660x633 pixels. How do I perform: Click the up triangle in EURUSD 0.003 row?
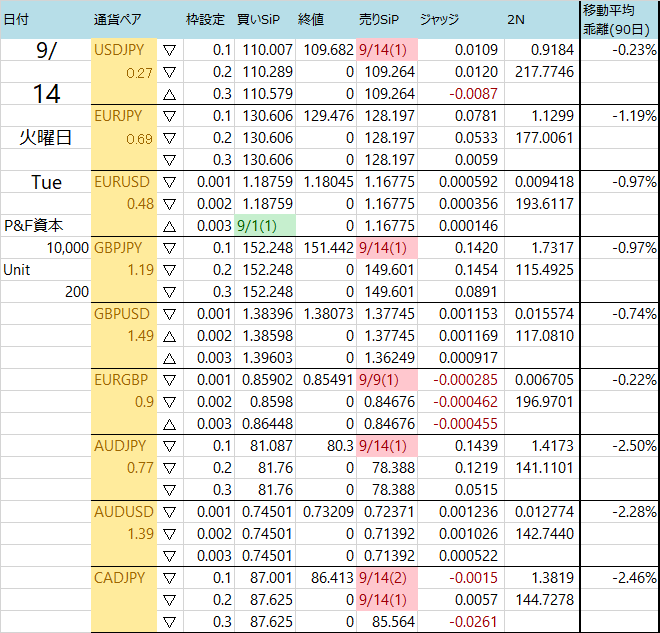pyautogui.click(x=169, y=227)
